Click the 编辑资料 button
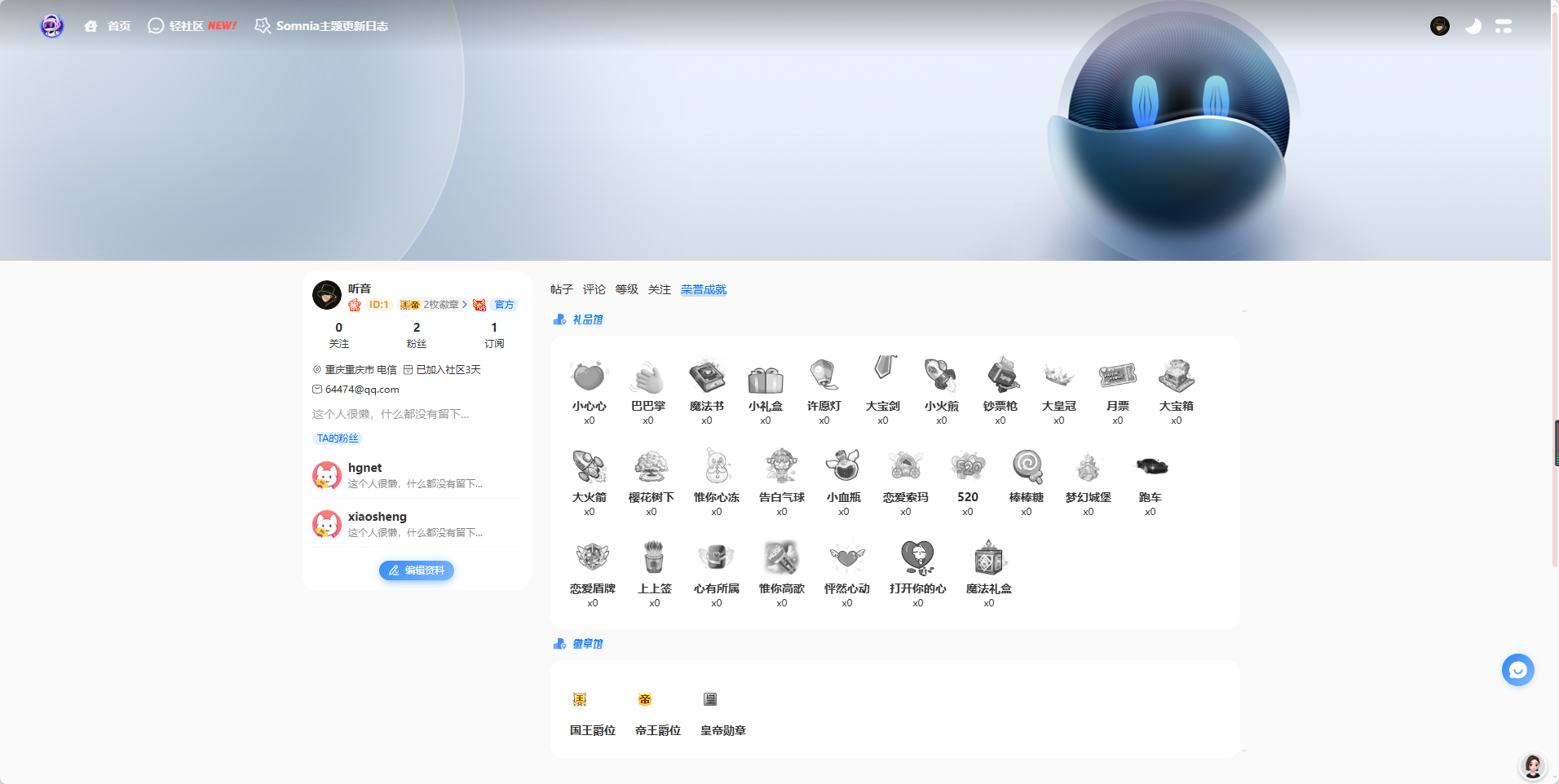 coord(417,570)
